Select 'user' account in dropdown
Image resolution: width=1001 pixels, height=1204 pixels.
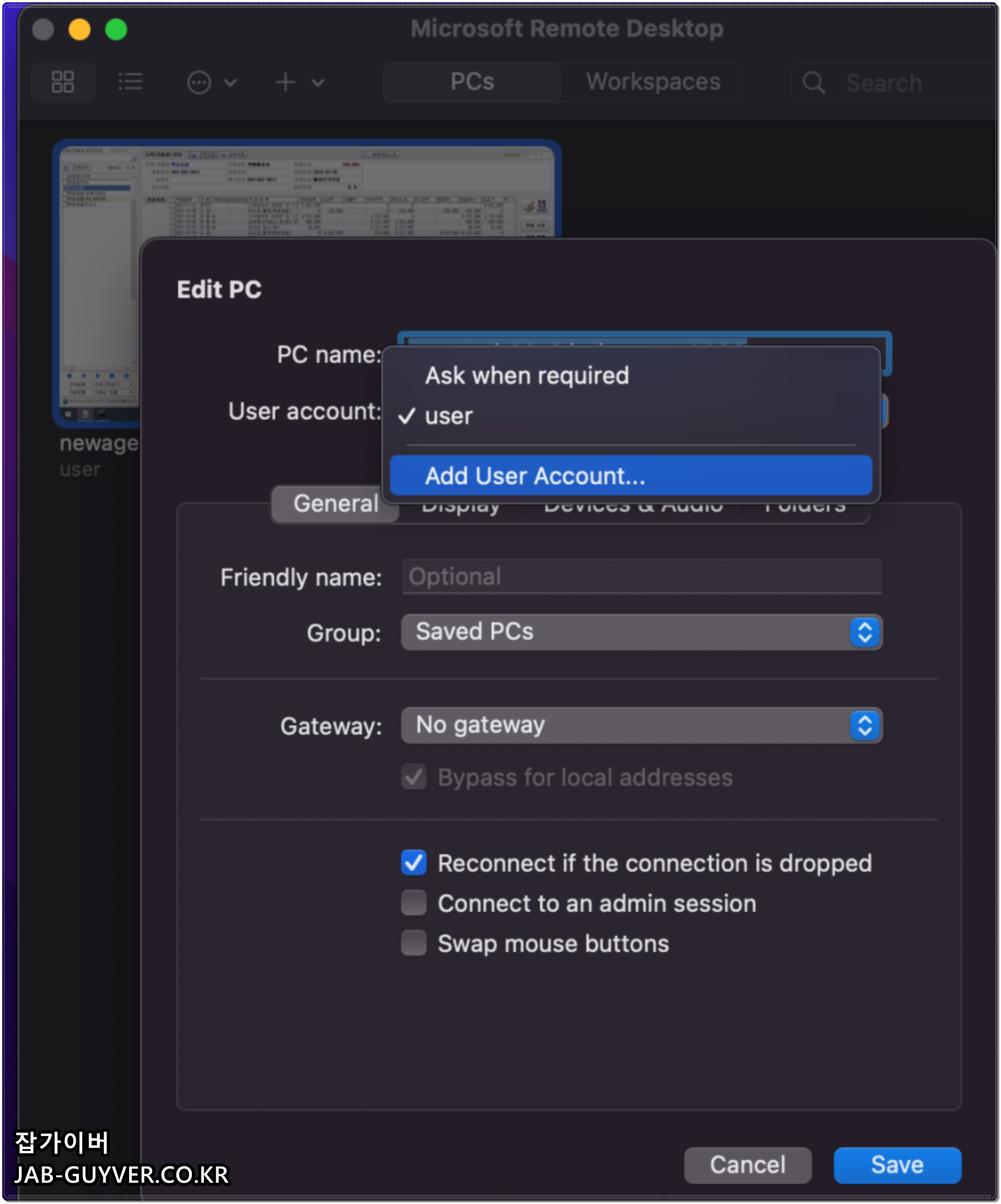pyautogui.click(x=631, y=416)
